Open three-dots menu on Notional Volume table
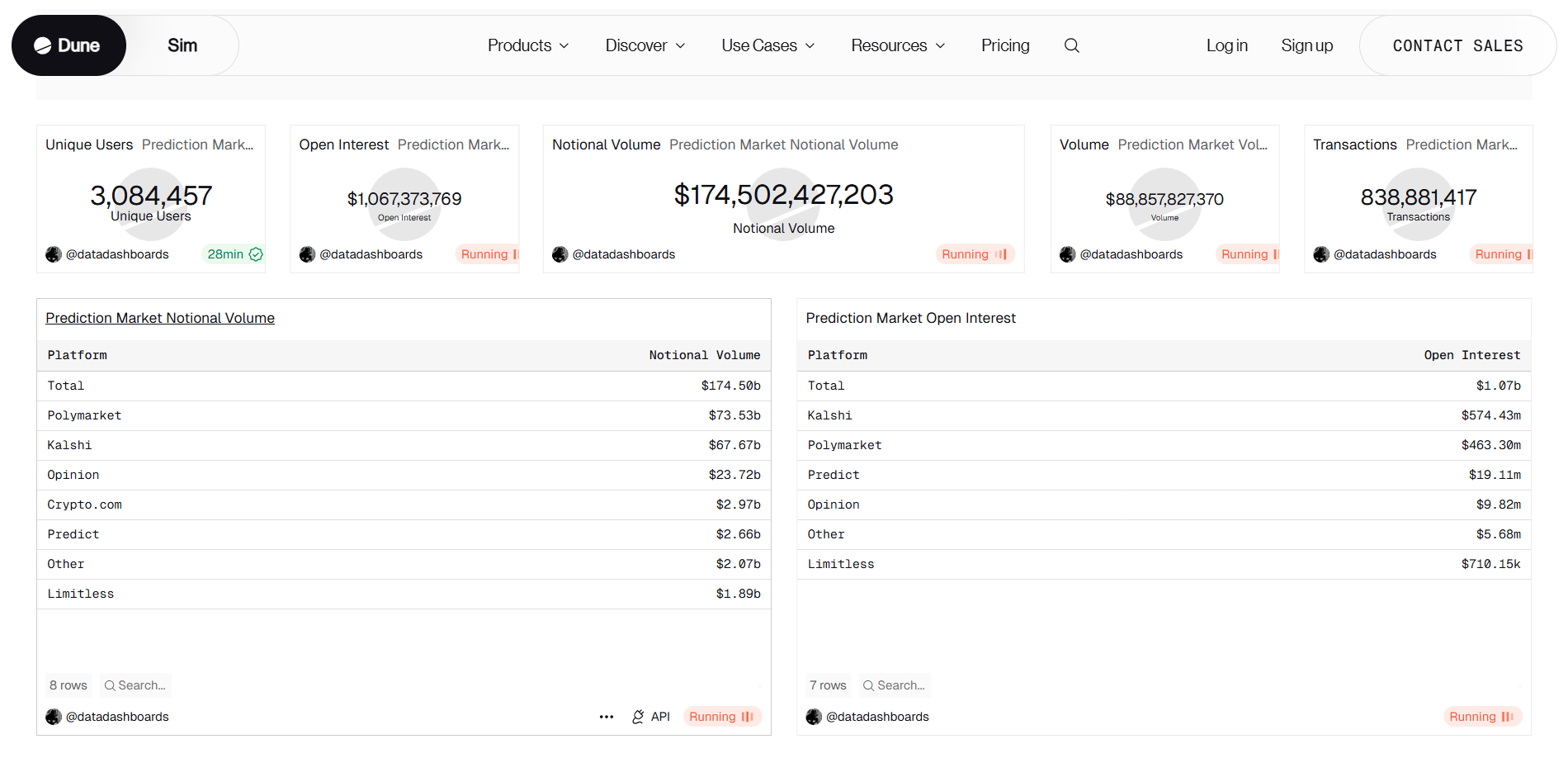Viewport: 1568px width, 758px height. coord(607,717)
